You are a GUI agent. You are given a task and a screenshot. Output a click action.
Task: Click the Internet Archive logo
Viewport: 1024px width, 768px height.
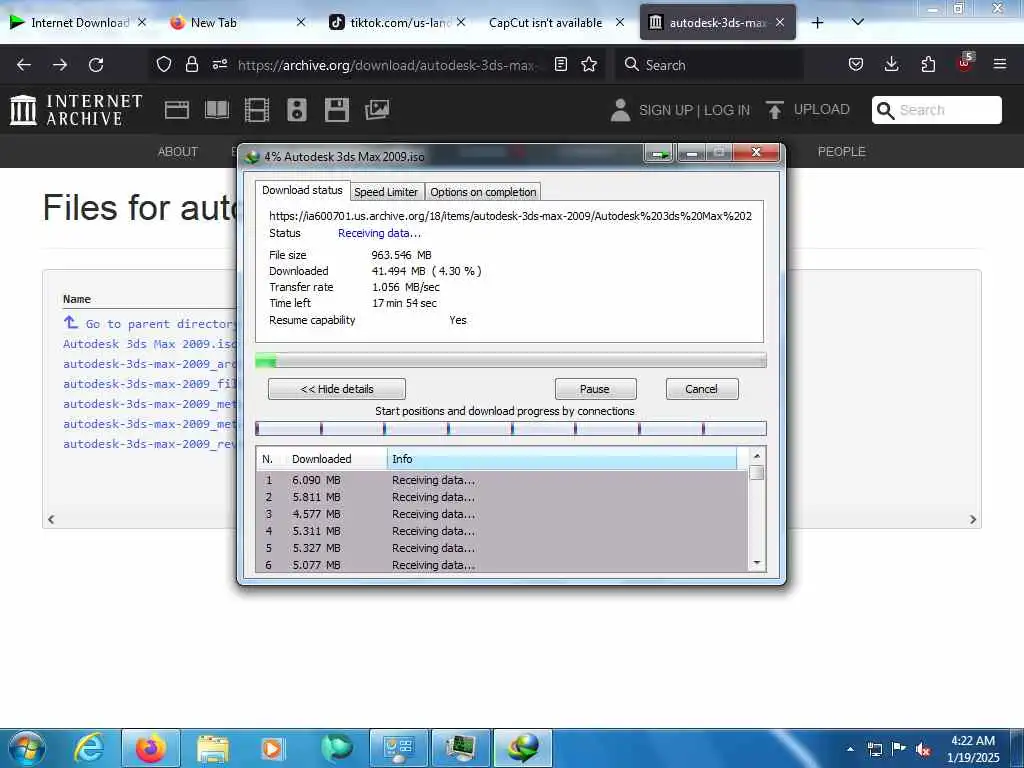(76, 110)
